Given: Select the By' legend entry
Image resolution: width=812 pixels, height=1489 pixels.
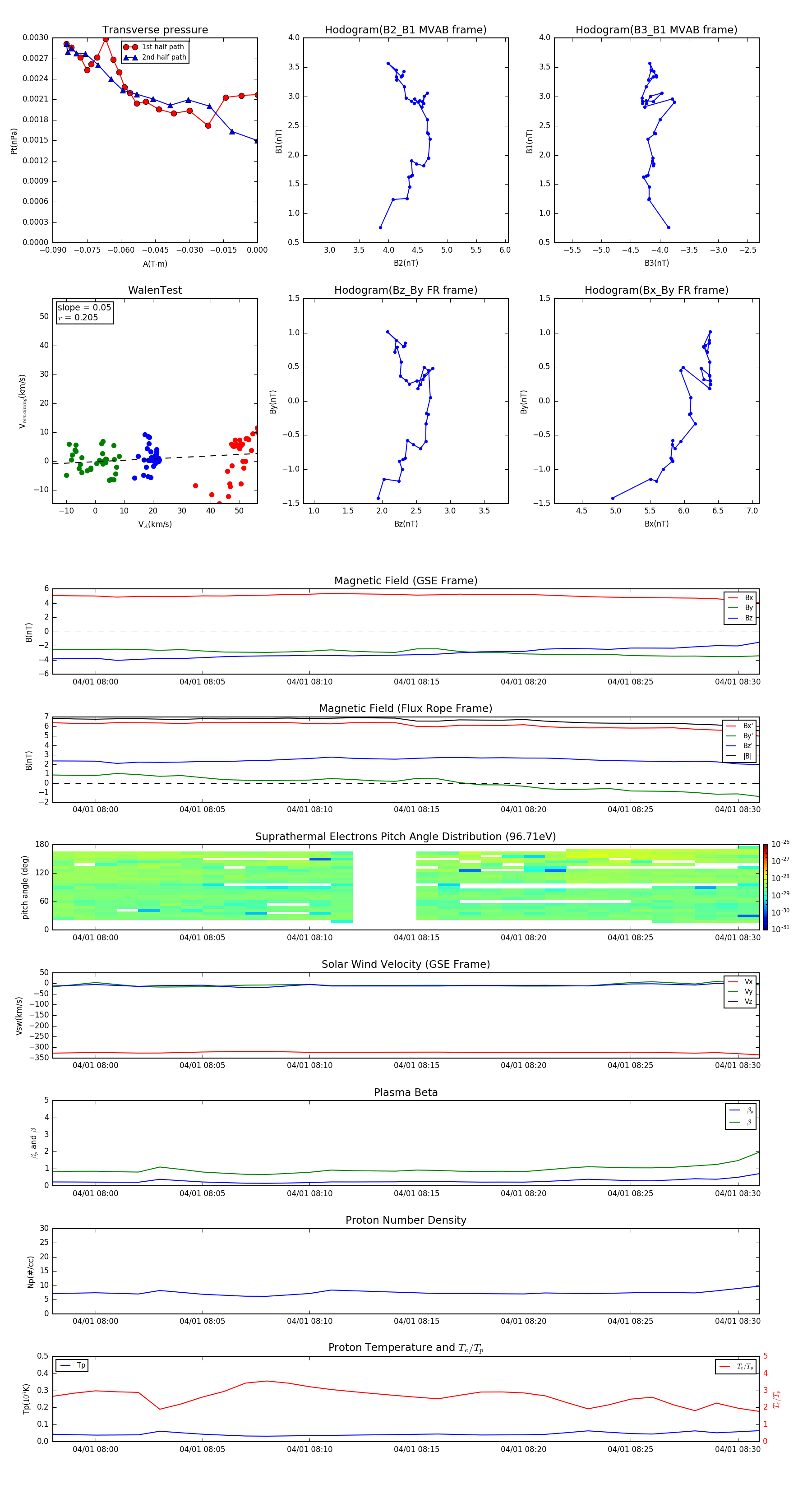Looking at the screenshot, I should tap(739, 736).
